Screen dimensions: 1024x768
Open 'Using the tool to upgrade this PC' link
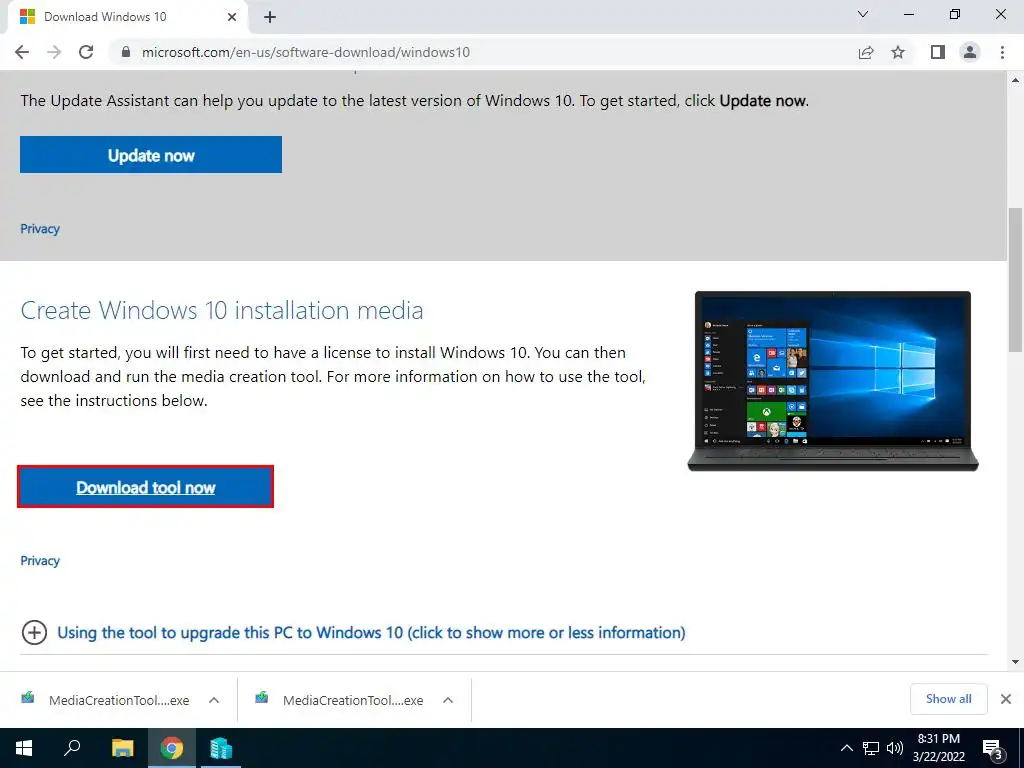tap(371, 632)
